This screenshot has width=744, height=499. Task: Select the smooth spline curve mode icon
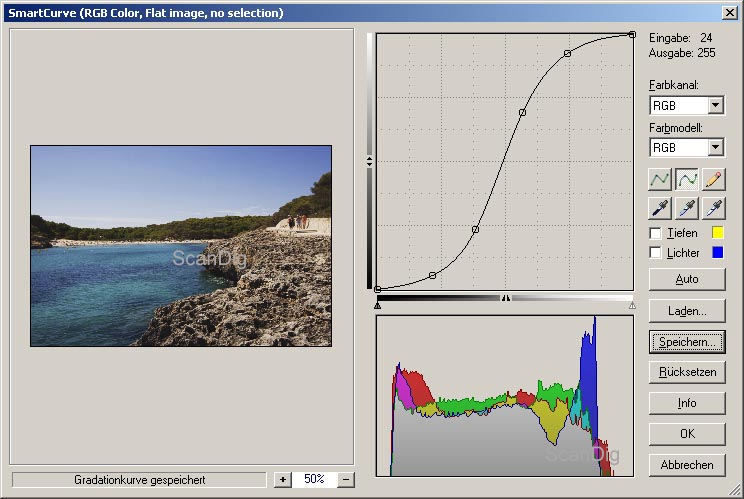[x=687, y=179]
